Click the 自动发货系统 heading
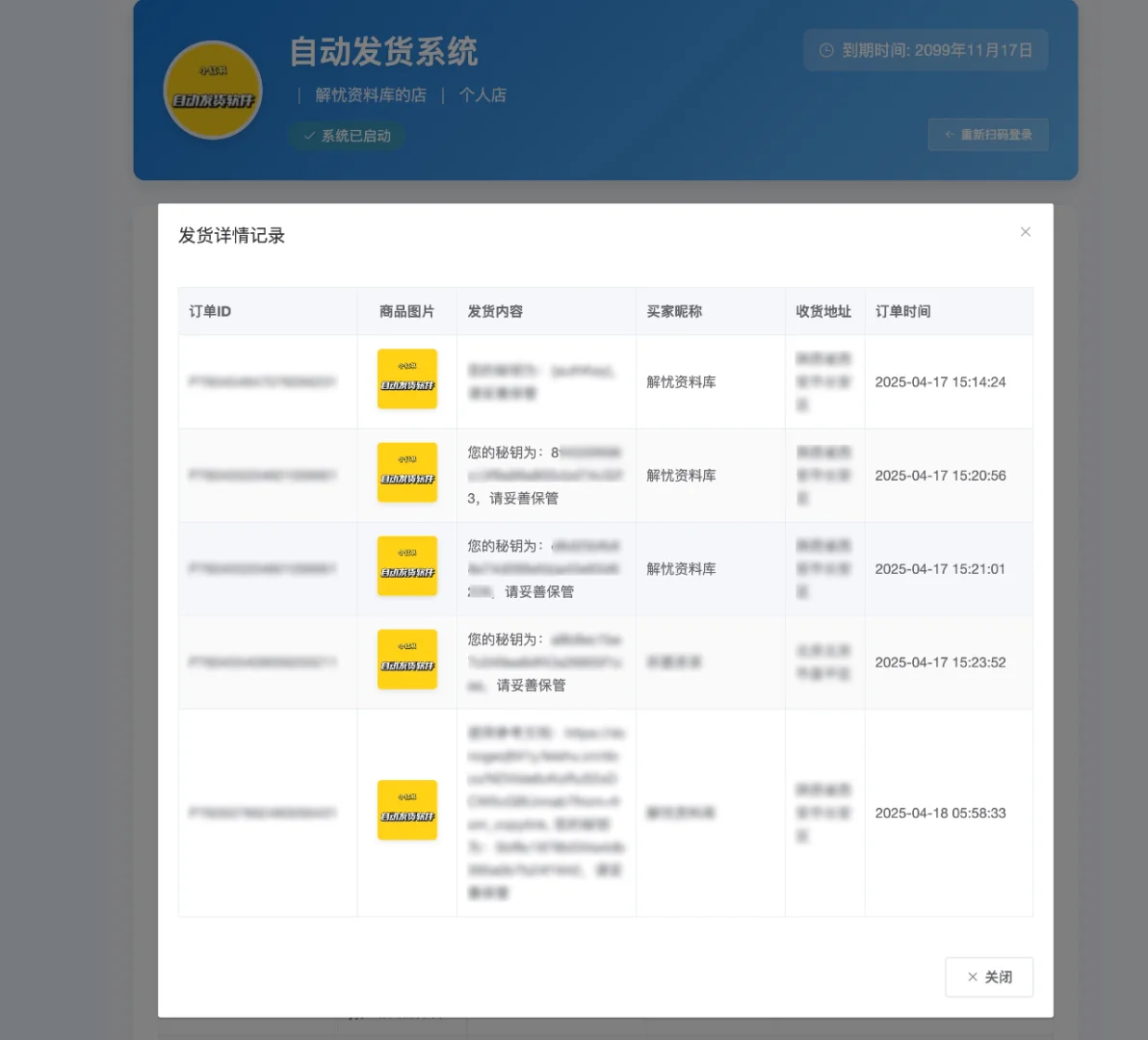The image size is (1148, 1040). click(x=383, y=52)
